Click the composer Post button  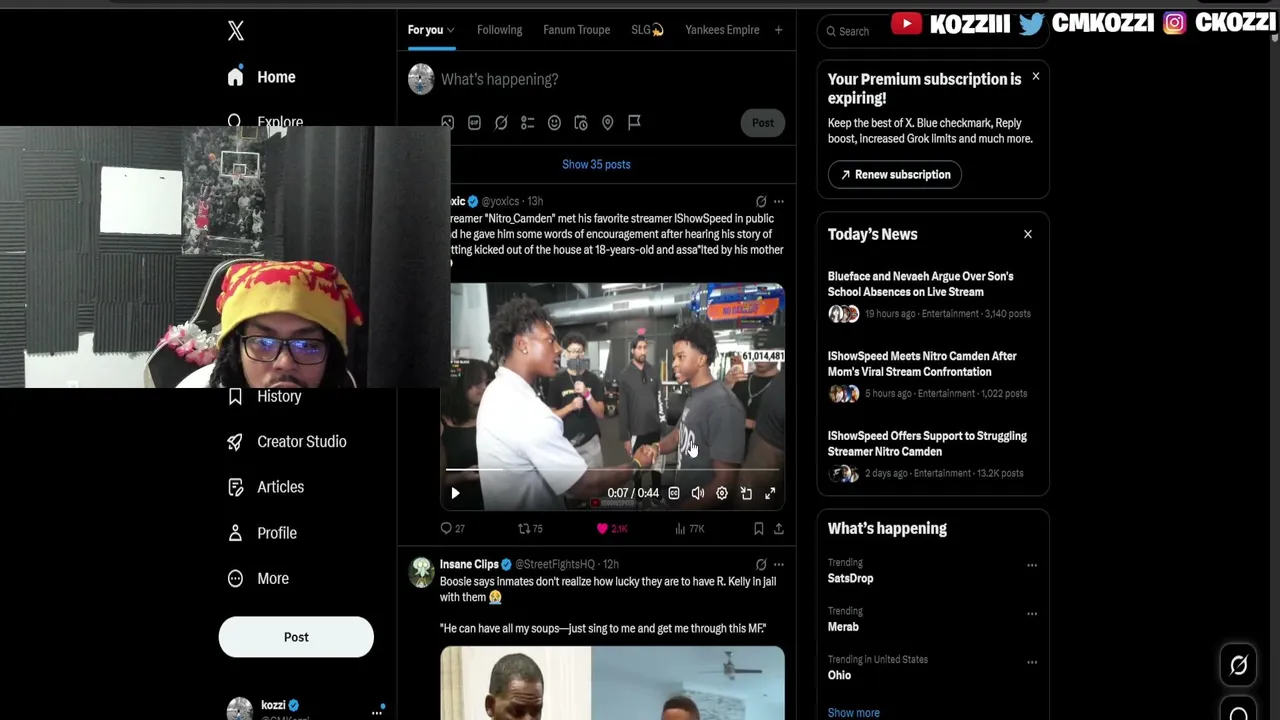[763, 123]
